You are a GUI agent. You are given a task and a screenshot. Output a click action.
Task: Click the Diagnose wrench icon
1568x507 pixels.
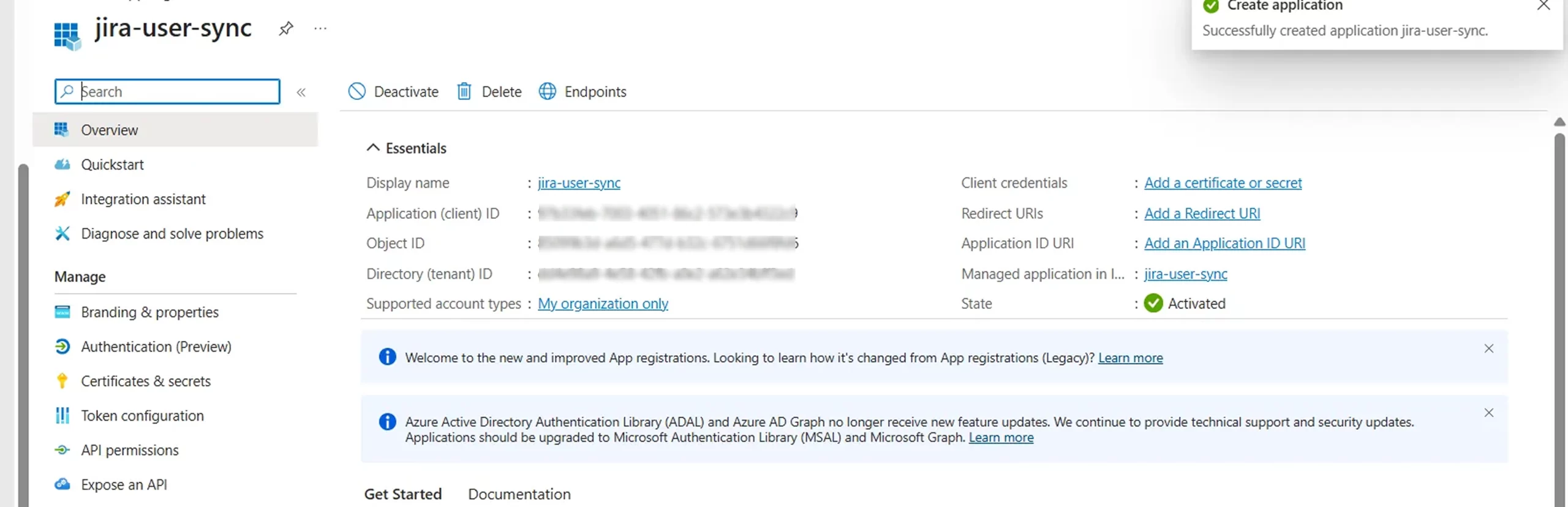[62, 233]
